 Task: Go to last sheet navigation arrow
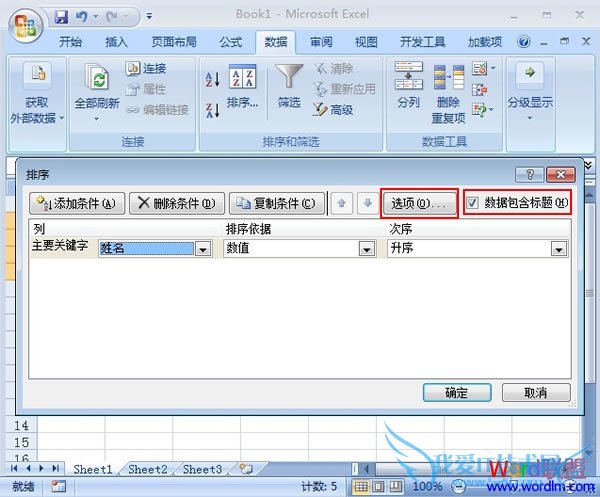55,468
